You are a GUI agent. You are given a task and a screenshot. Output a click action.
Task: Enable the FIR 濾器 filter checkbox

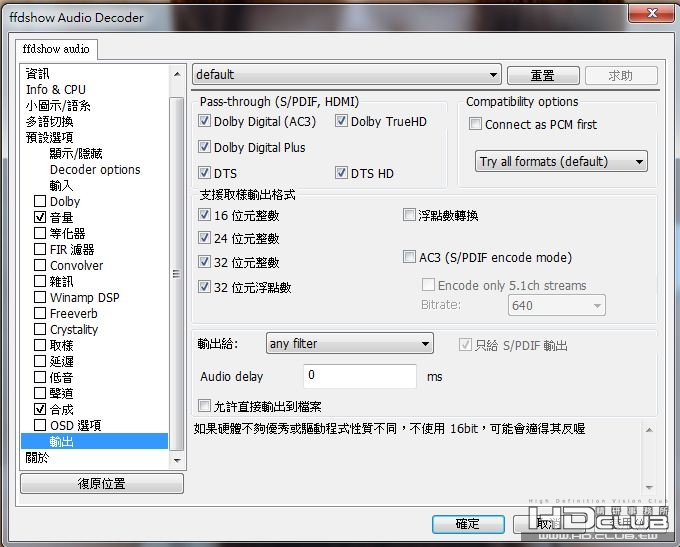[40, 249]
